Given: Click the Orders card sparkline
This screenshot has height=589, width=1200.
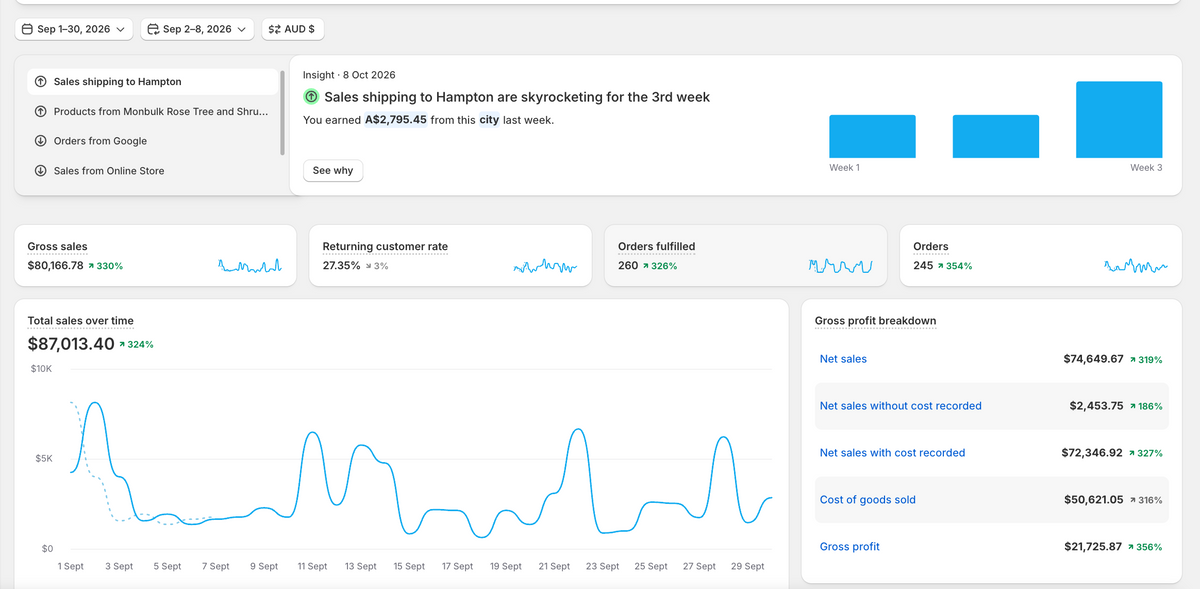Looking at the screenshot, I should [x=1135, y=266].
